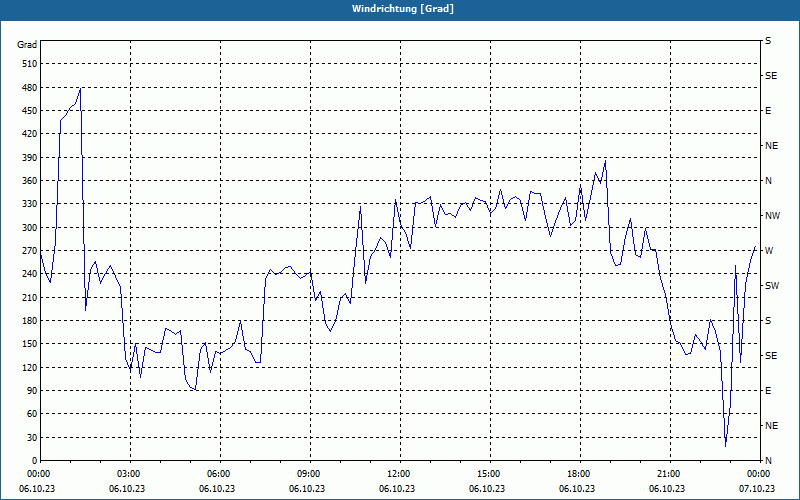Click the Grad unit label

click(27, 45)
